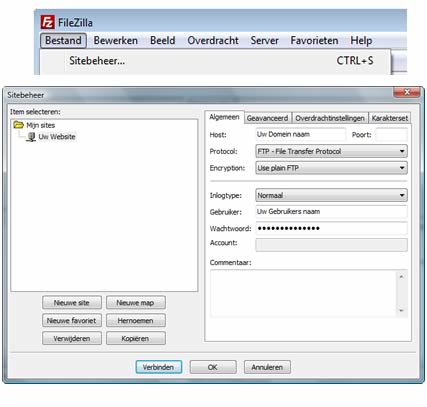
Task: Confirm with the OK button
Action: [x=213, y=367]
